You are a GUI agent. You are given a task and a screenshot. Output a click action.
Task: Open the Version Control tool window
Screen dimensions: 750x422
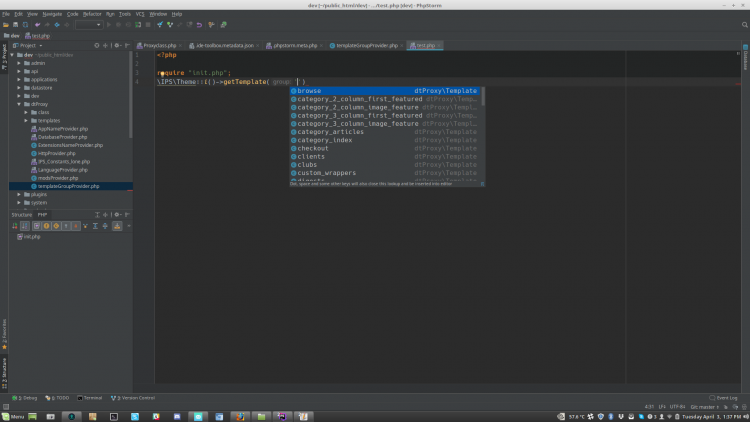tap(135, 398)
